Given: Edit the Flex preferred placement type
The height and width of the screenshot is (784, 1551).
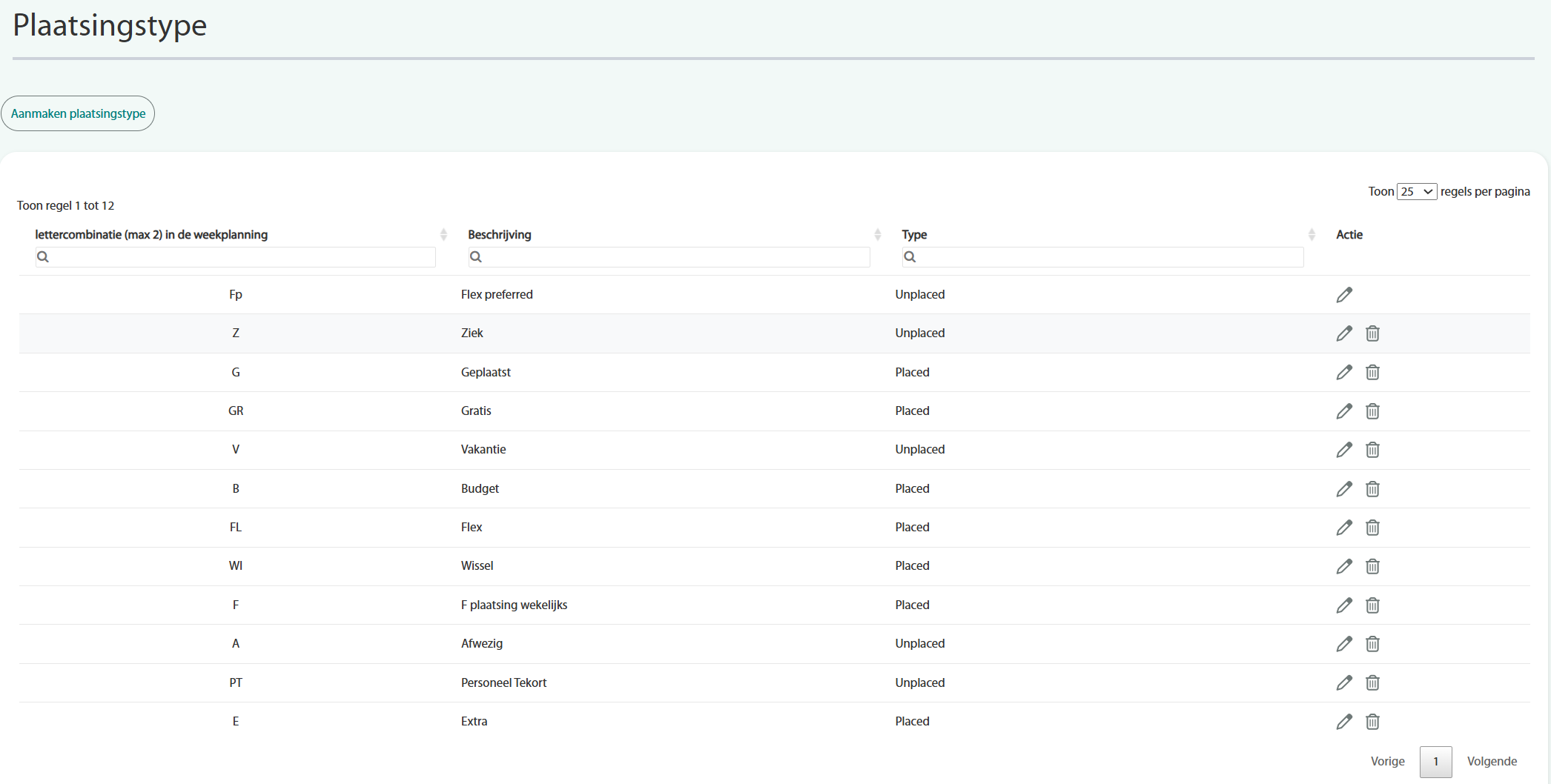Looking at the screenshot, I should point(1343,295).
